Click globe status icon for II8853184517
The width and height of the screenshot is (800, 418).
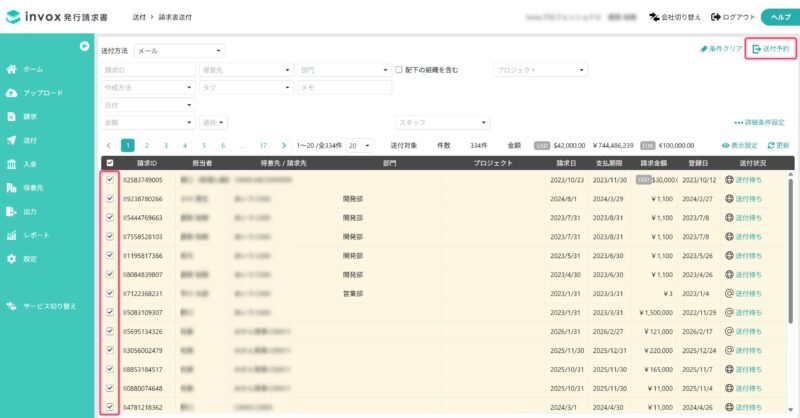729,369
